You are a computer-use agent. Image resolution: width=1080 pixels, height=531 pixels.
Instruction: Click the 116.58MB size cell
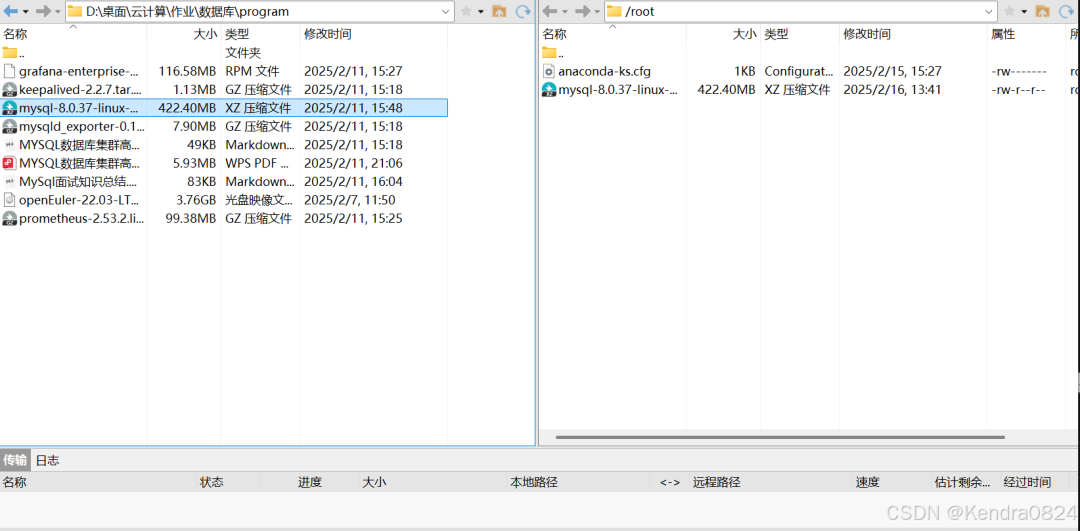click(x=187, y=71)
